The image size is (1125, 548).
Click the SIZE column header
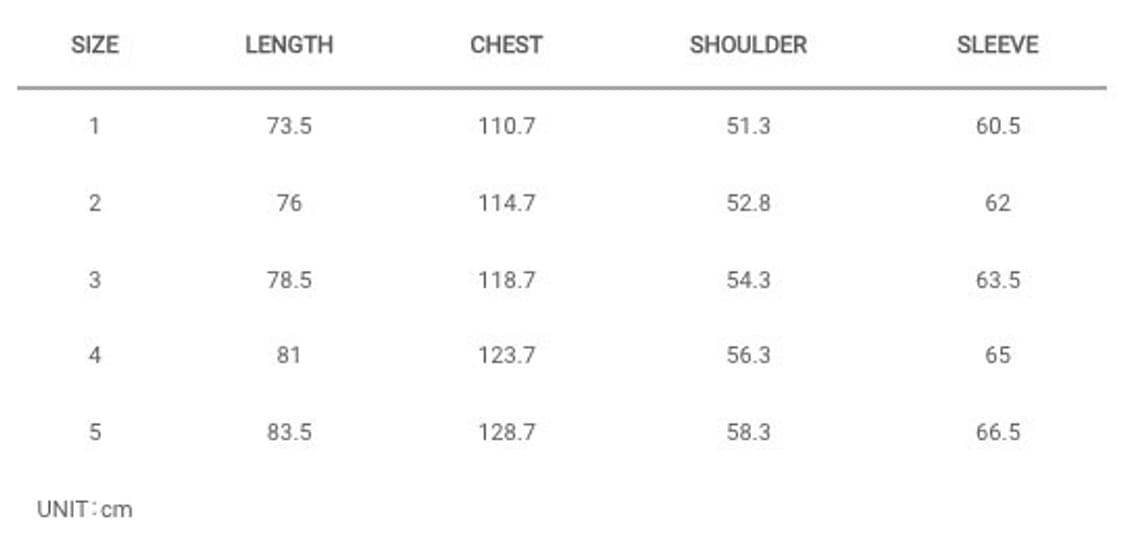95,45
